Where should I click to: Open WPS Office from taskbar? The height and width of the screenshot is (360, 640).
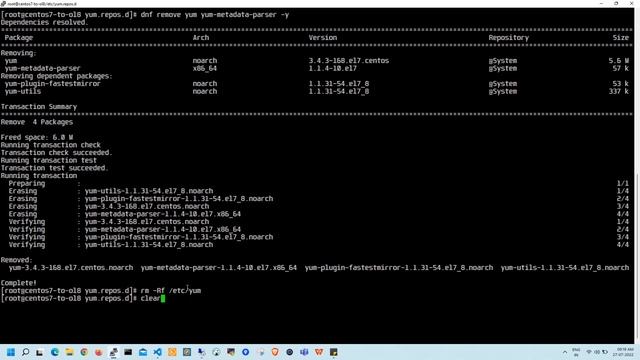[319, 352]
